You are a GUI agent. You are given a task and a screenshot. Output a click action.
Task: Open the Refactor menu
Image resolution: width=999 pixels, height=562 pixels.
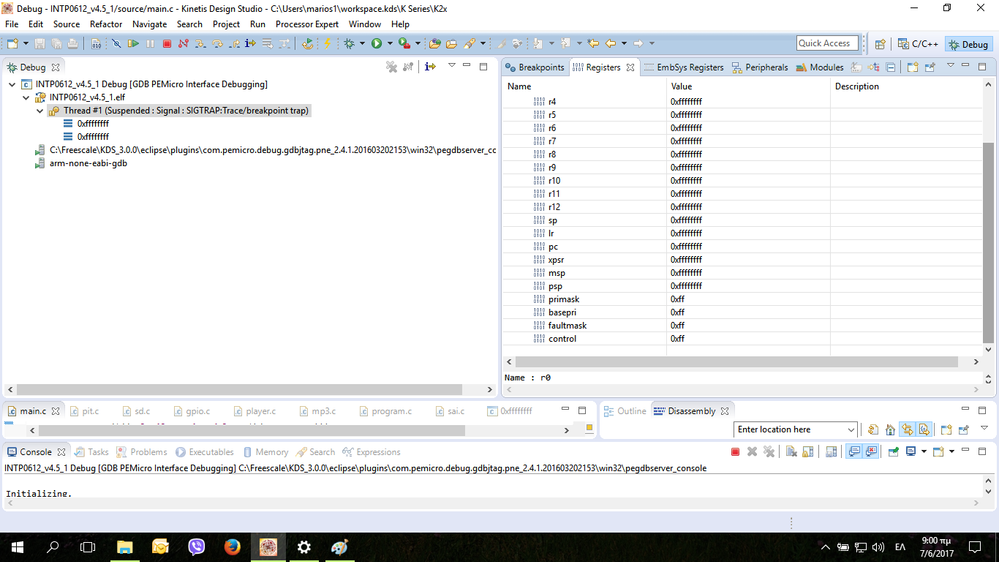click(x=106, y=24)
